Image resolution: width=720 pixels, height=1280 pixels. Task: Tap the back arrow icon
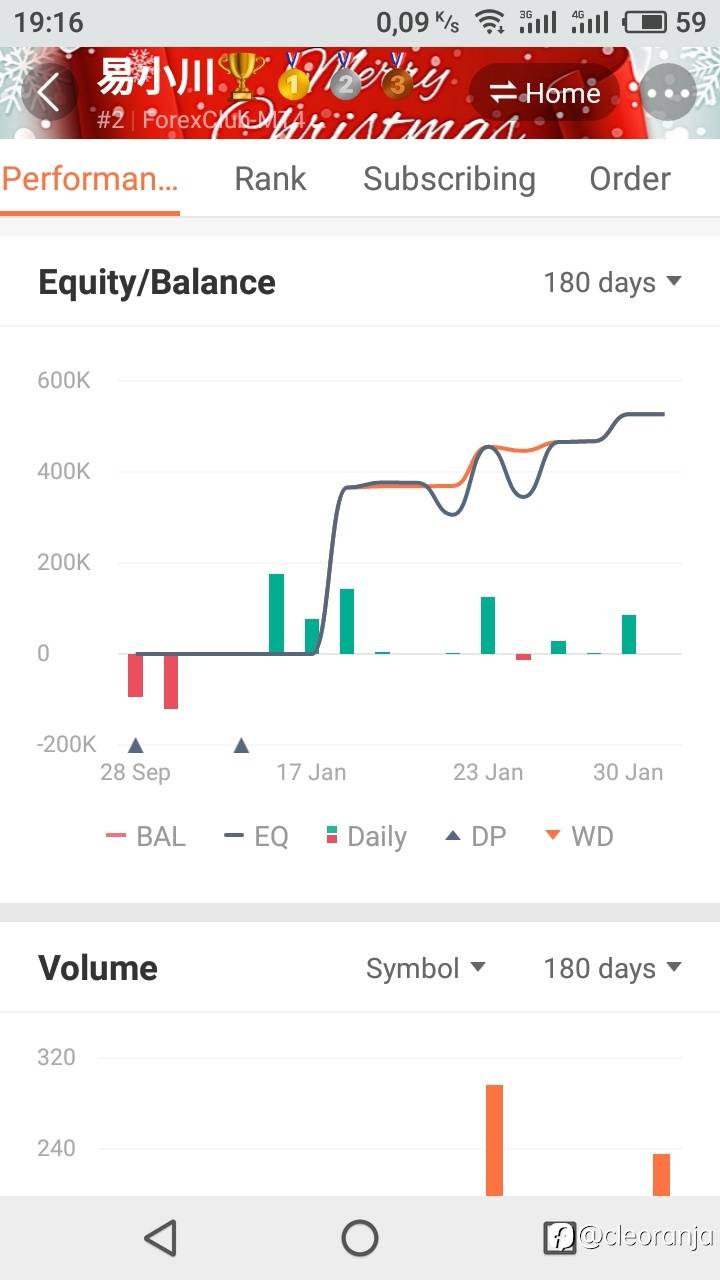pos(47,92)
